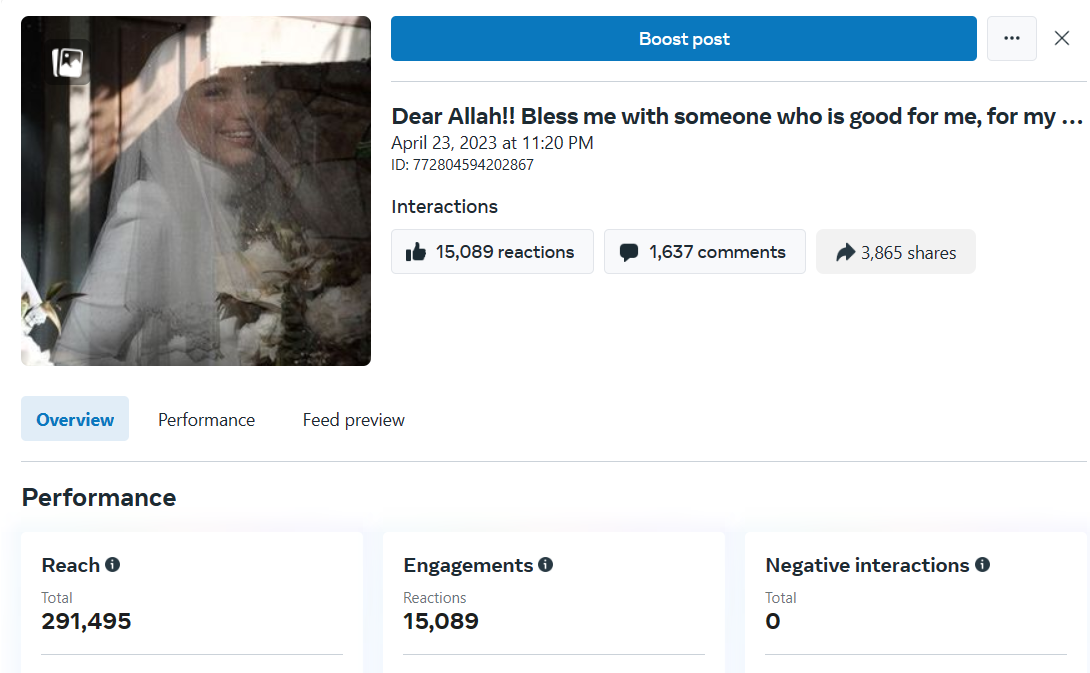This screenshot has height=673, width=1090.
Task: Click the info icon beside Engagements
Action: [545, 565]
